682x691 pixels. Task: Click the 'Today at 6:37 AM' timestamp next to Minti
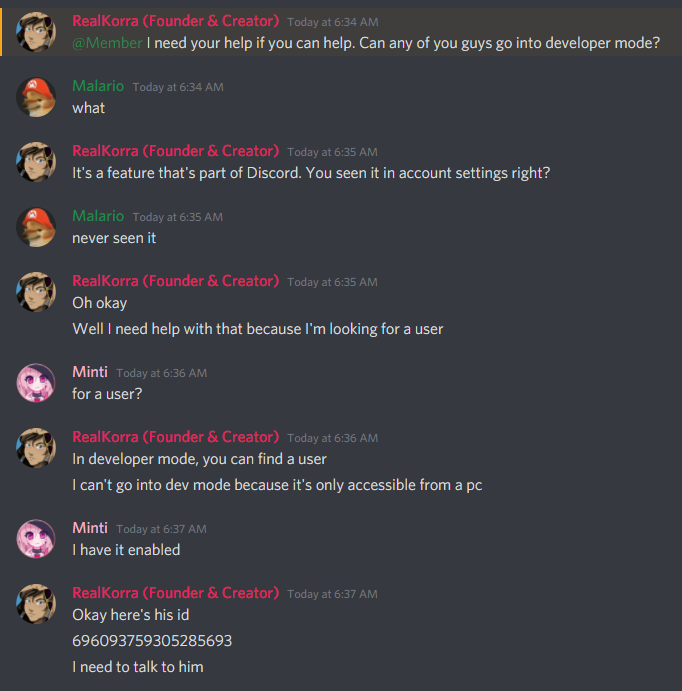161,529
